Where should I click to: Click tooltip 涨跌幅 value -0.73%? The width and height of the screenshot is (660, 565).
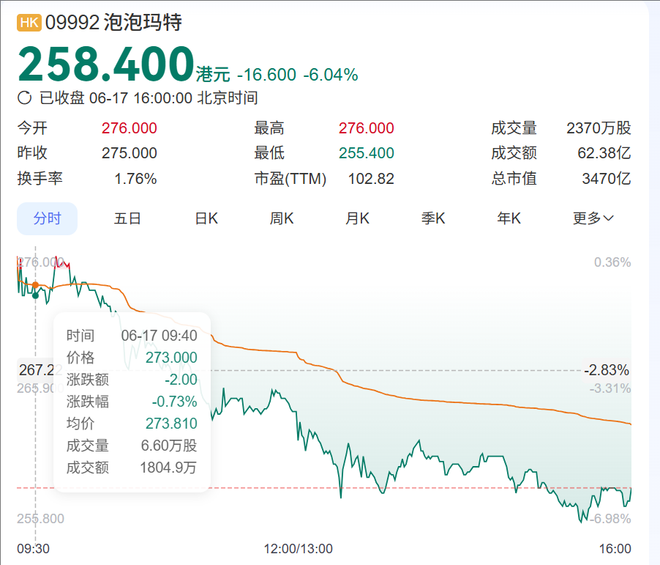174,401
